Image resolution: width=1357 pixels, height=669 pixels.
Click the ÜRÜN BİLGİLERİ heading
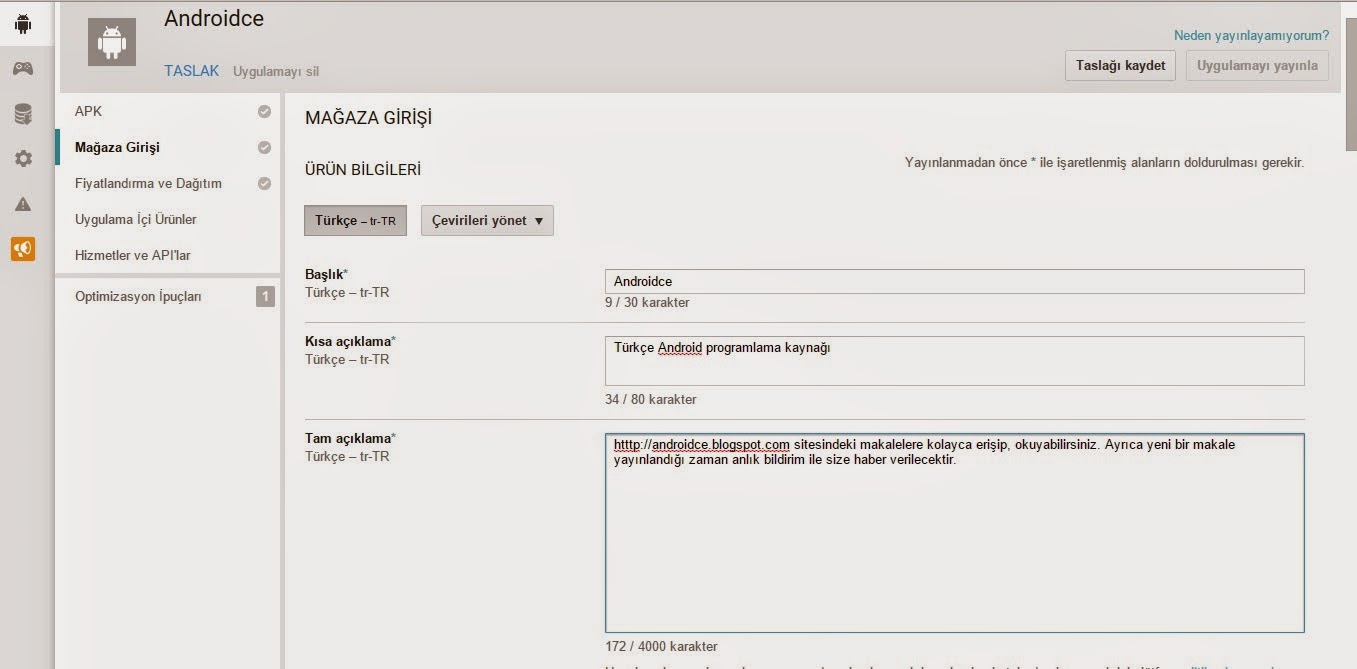click(x=363, y=170)
